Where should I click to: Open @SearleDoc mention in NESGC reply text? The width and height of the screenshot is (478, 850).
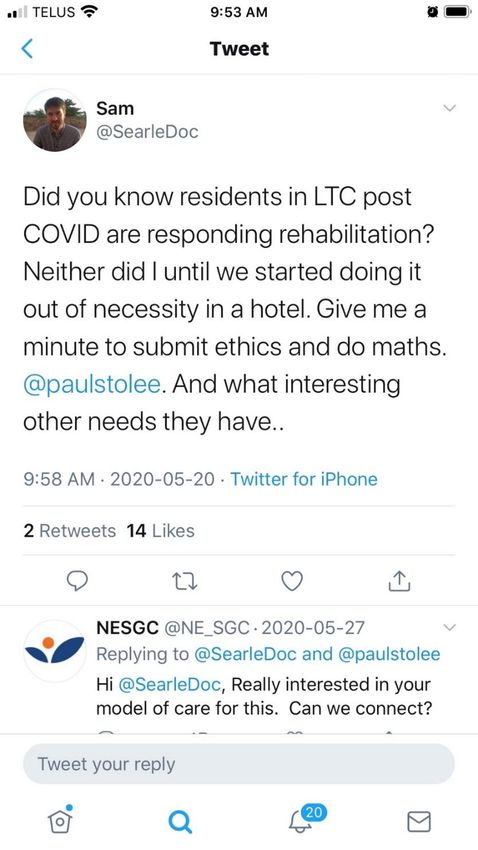point(169,685)
